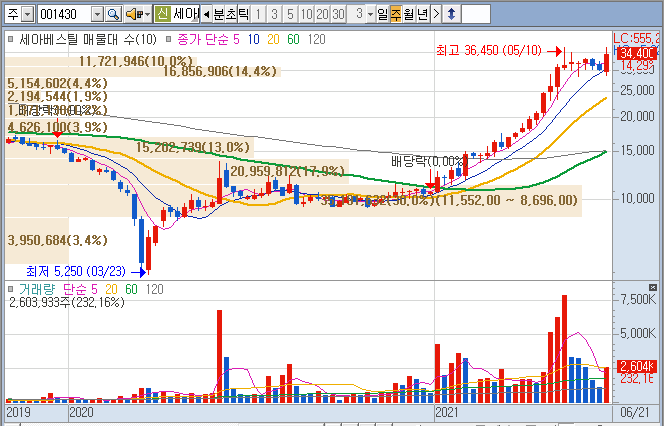Click the stock code field showing 001430
This screenshot has height=426, width=664.
(x=65, y=15)
